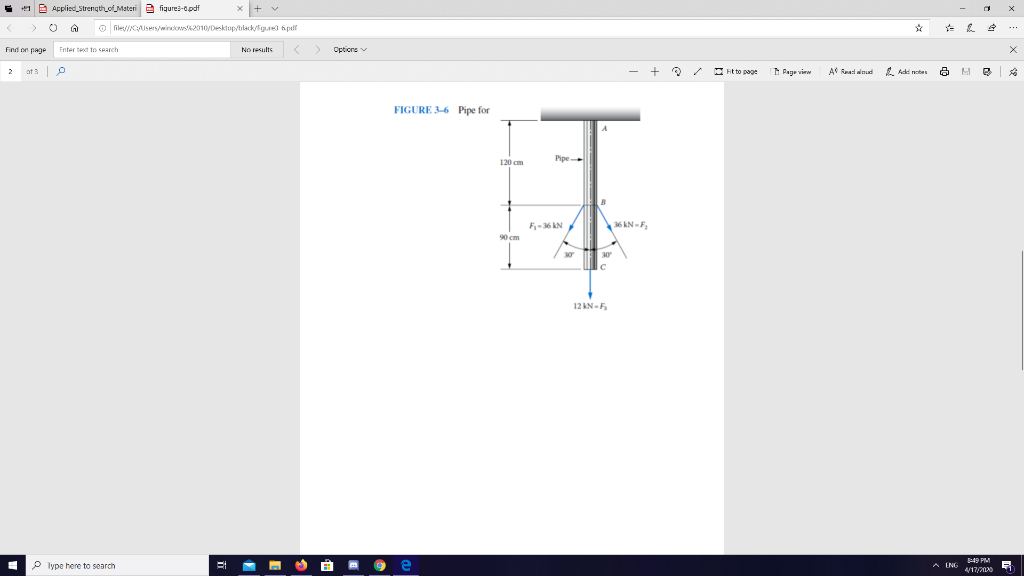Close the figure3-6.pdf tab
This screenshot has width=1024, height=576.
pyautogui.click(x=240, y=8)
